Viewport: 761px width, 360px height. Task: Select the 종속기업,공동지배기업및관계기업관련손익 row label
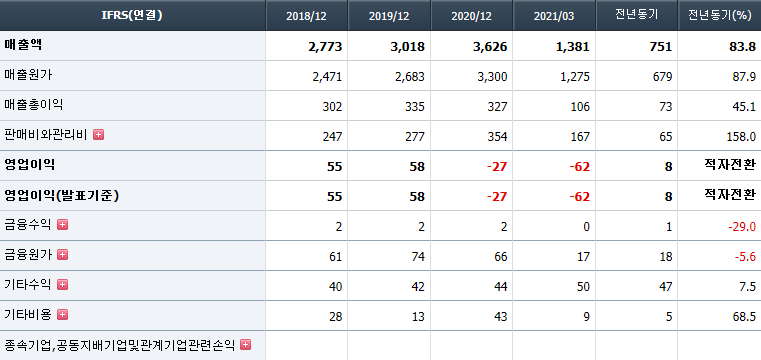click(x=119, y=345)
